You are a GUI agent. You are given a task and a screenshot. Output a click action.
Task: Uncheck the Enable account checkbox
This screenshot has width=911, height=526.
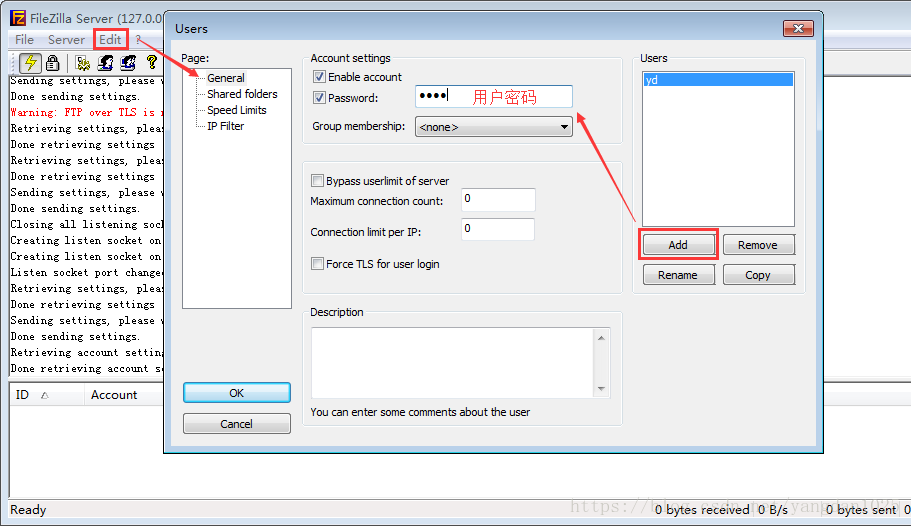pyautogui.click(x=319, y=77)
